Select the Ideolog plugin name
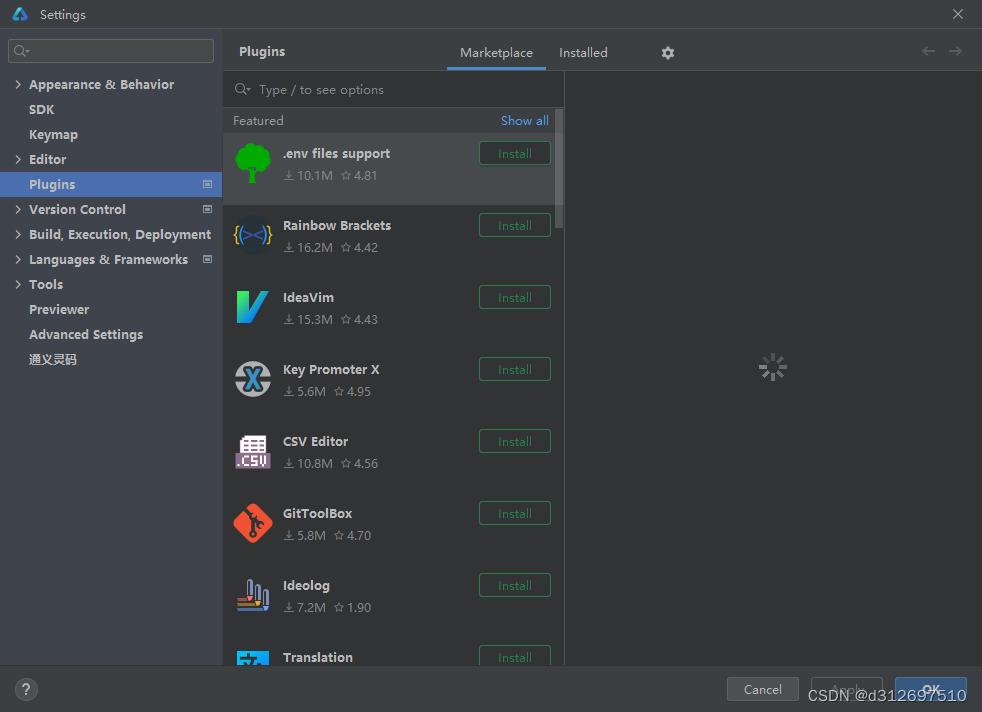This screenshot has width=982, height=712. pos(306,586)
